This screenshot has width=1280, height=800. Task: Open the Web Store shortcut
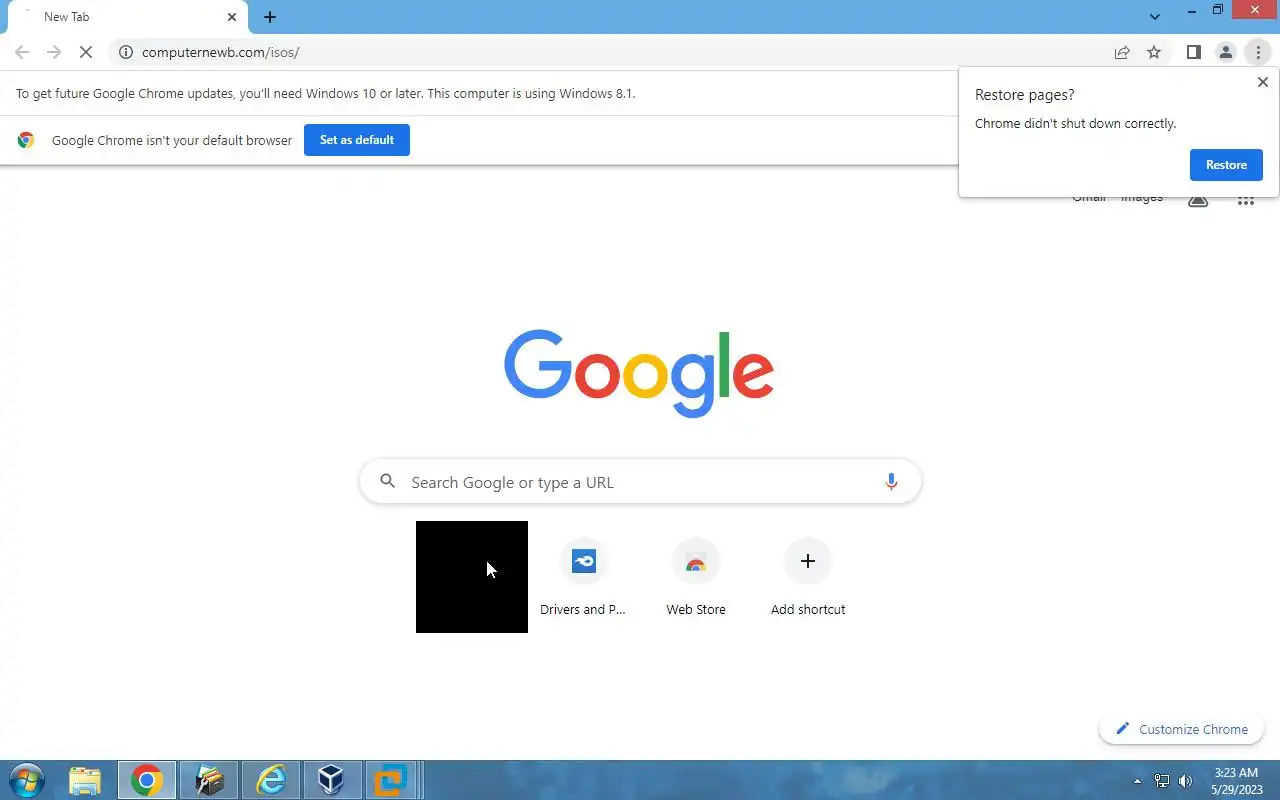coord(696,577)
